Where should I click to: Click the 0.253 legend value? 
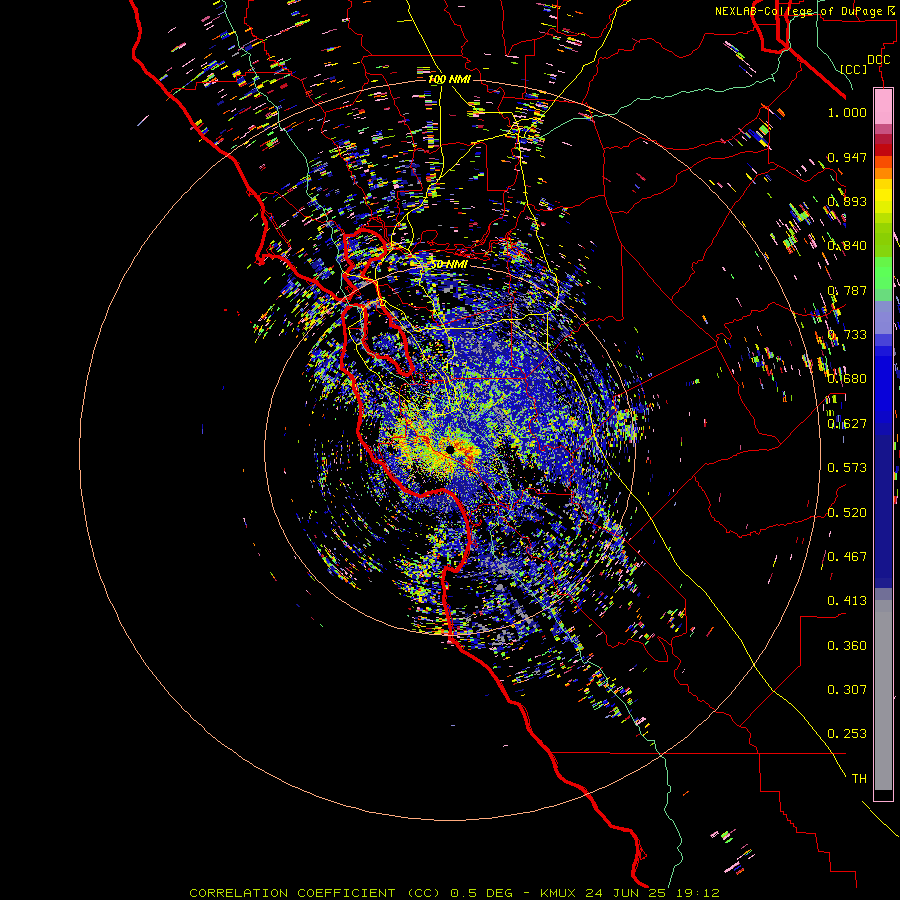(x=847, y=734)
